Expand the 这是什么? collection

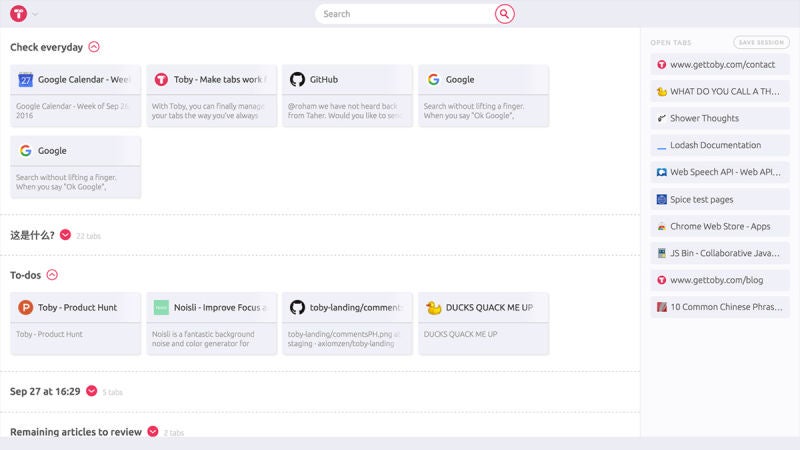(65, 235)
